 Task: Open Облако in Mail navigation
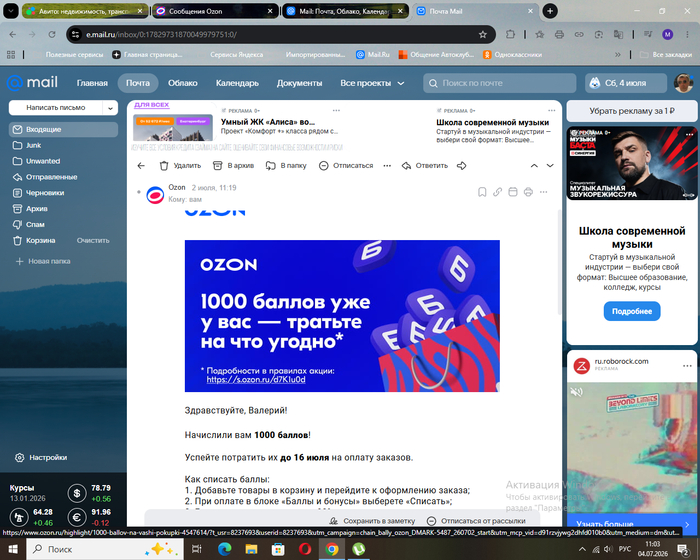(x=183, y=83)
